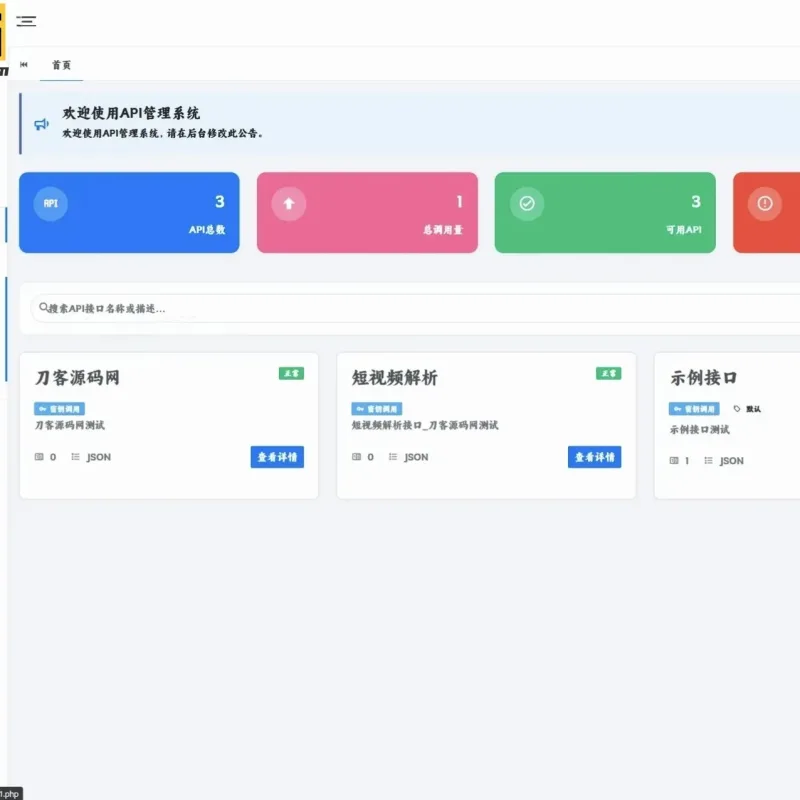
Task: Open the 首页 tab
Action: (x=61, y=65)
